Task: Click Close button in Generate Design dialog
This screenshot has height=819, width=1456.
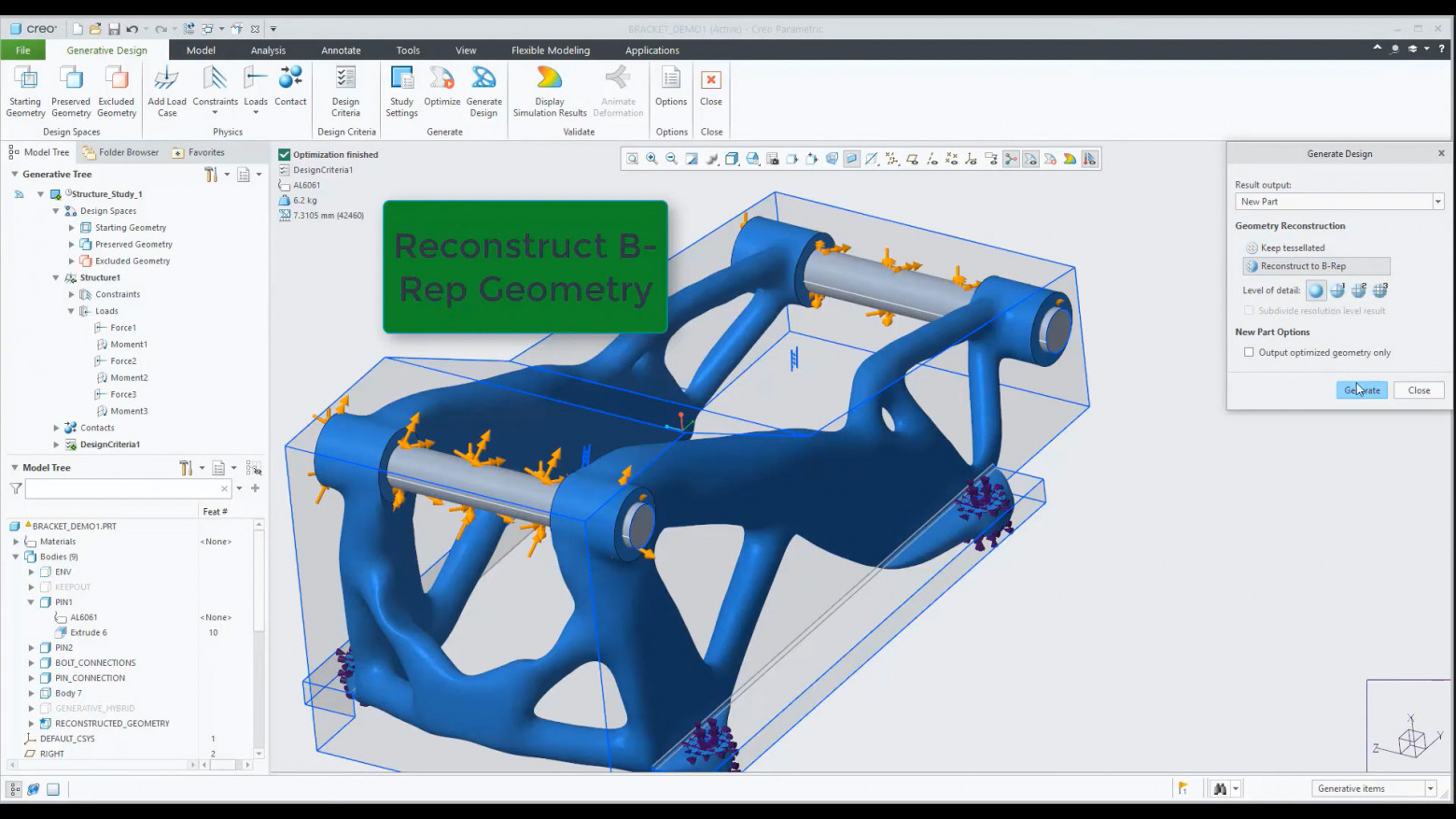Action: coord(1418,390)
